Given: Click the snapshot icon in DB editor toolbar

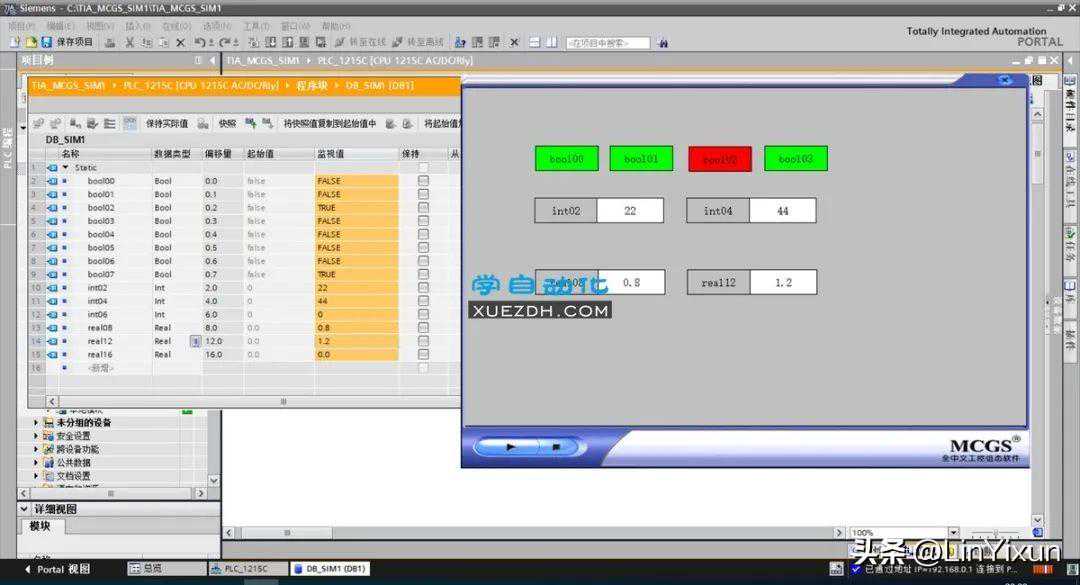Looking at the screenshot, I should [x=203, y=124].
